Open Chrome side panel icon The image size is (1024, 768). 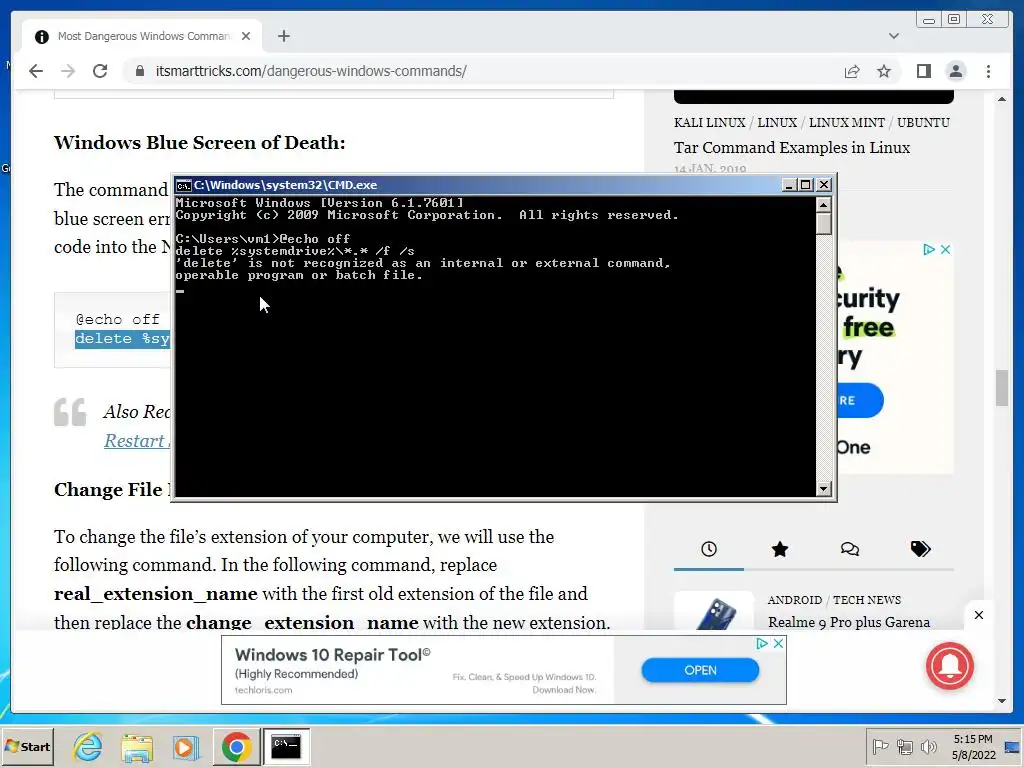coord(923,71)
